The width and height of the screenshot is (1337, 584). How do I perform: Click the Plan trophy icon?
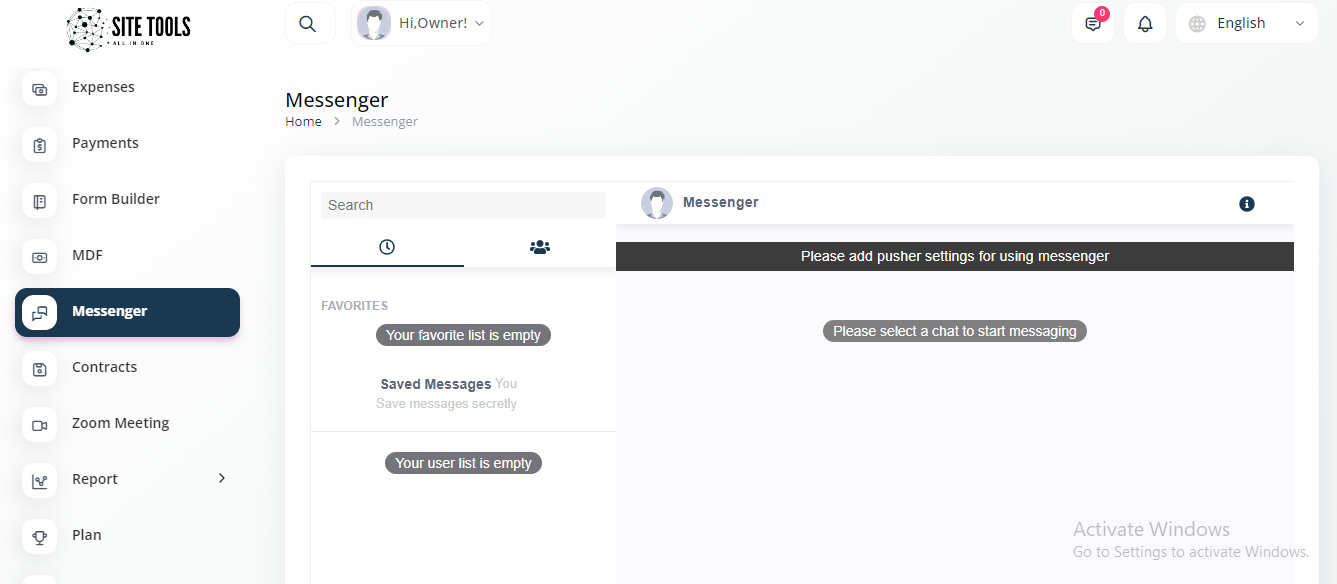click(x=40, y=537)
